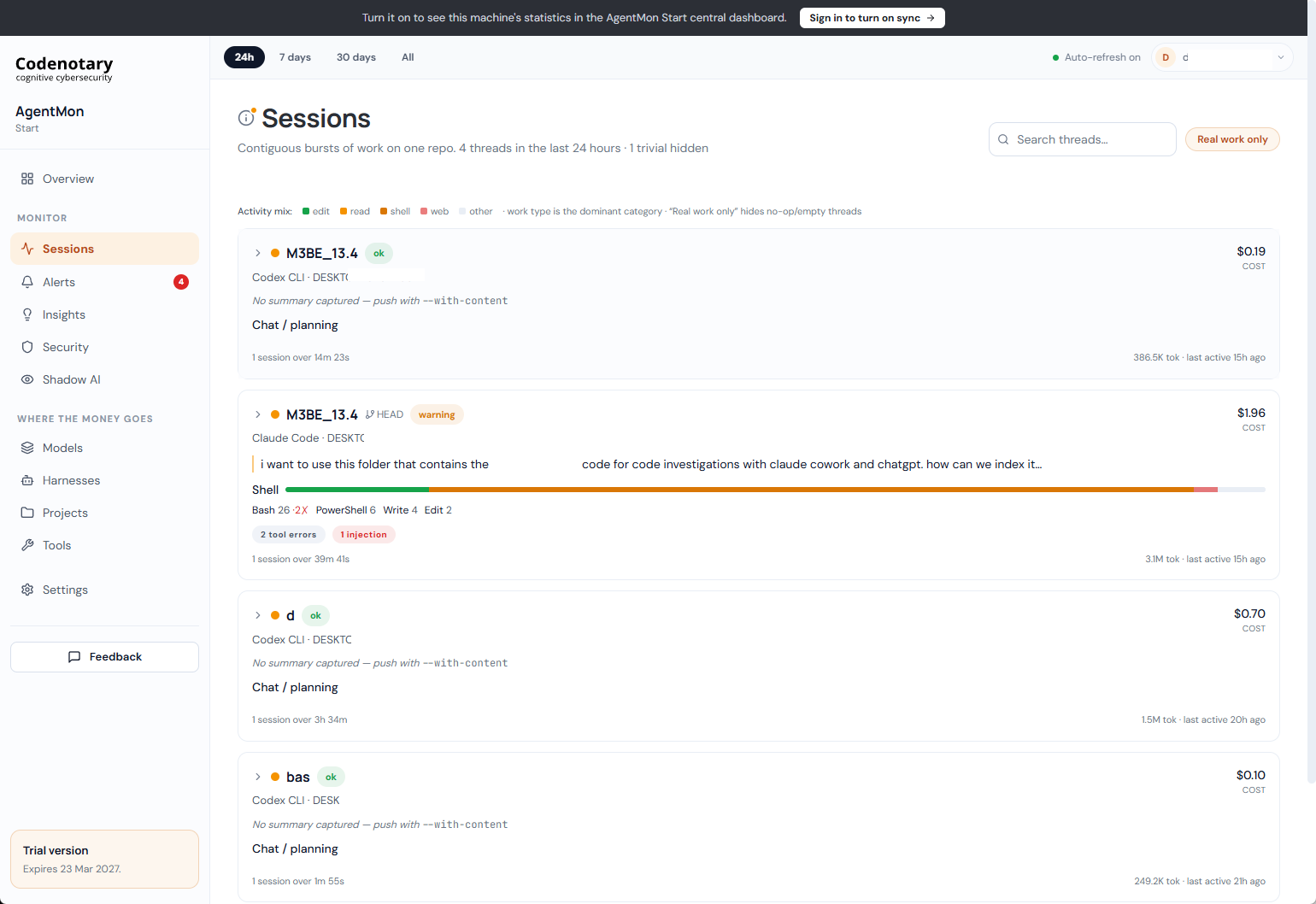Image resolution: width=1316 pixels, height=904 pixels.
Task: Click the info icon beside Sessions heading
Action: point(246,117)
